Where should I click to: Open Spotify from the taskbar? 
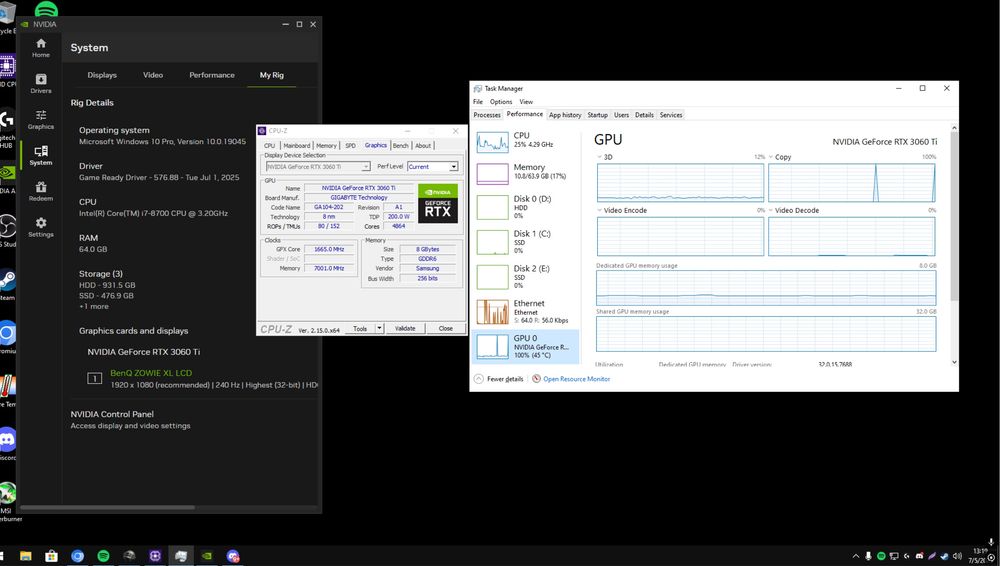tap(103, 556)
